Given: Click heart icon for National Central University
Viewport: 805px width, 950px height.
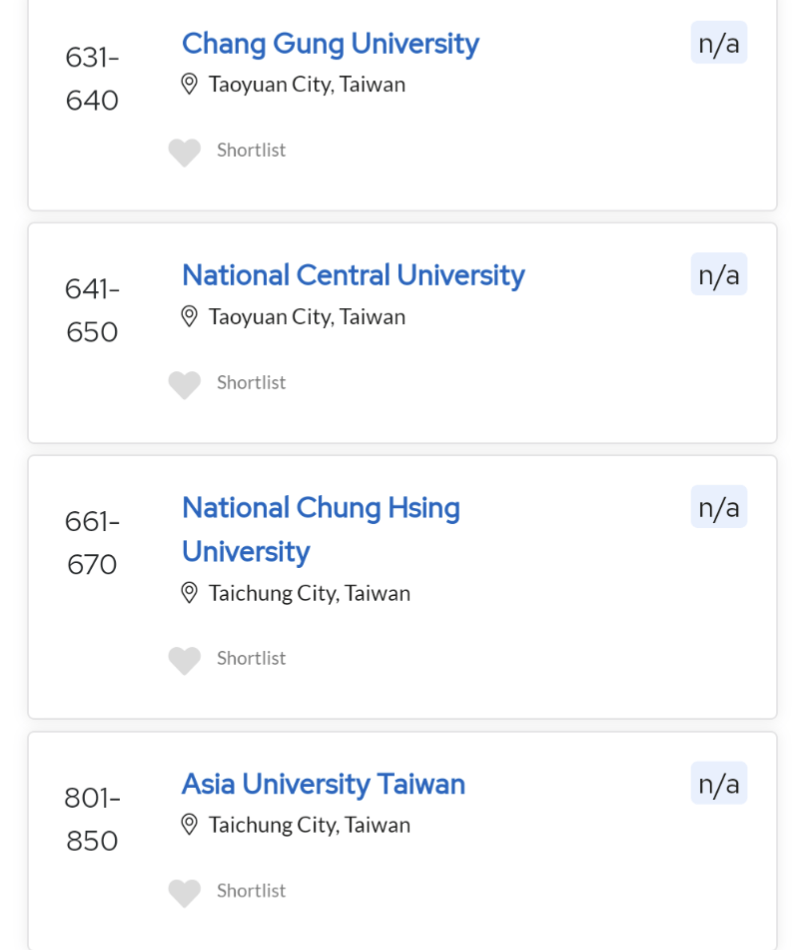Looking at the screenshot, I should pos(184,385).
